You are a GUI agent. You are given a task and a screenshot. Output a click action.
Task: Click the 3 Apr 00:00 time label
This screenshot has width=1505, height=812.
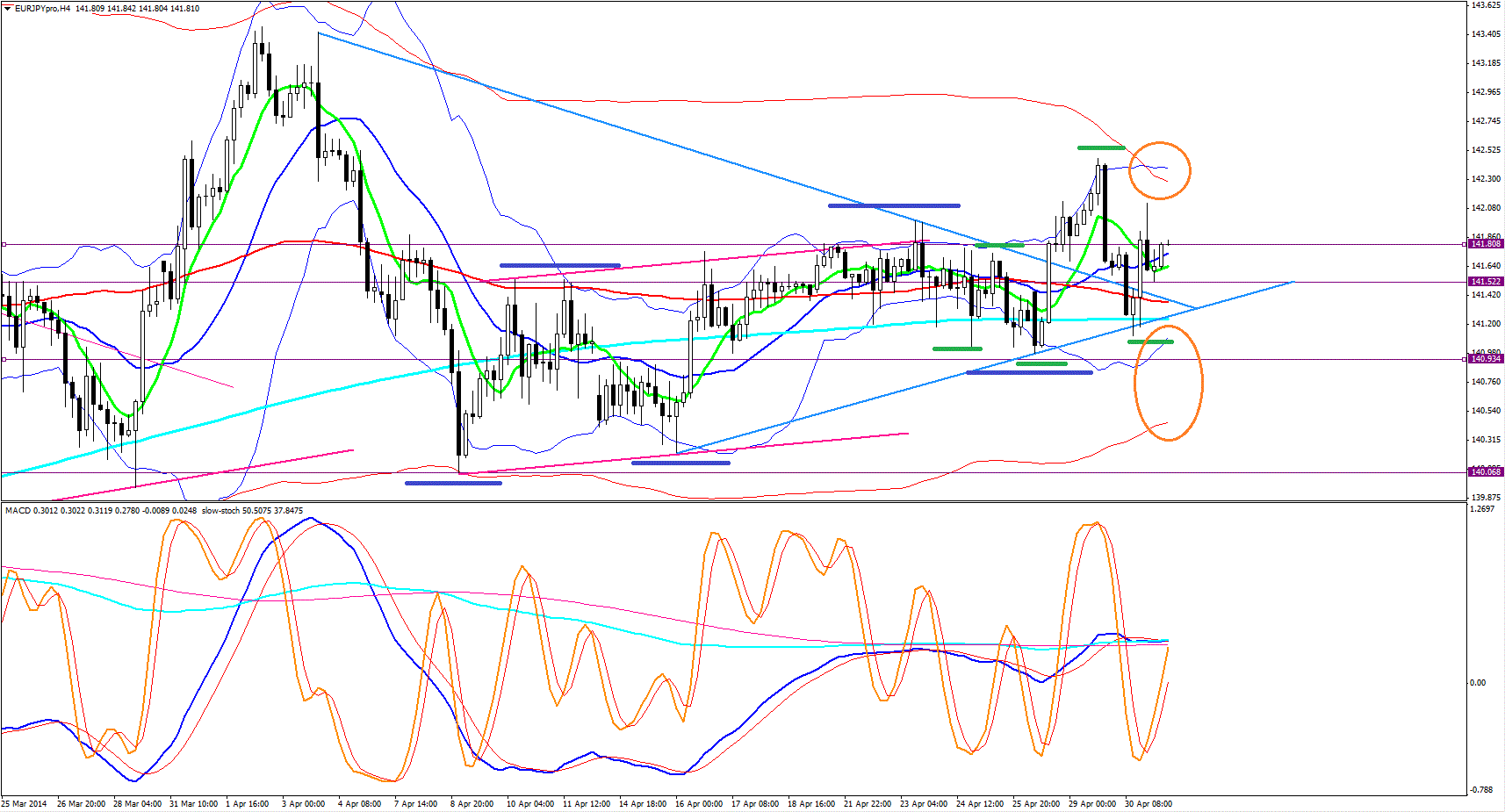303,804
